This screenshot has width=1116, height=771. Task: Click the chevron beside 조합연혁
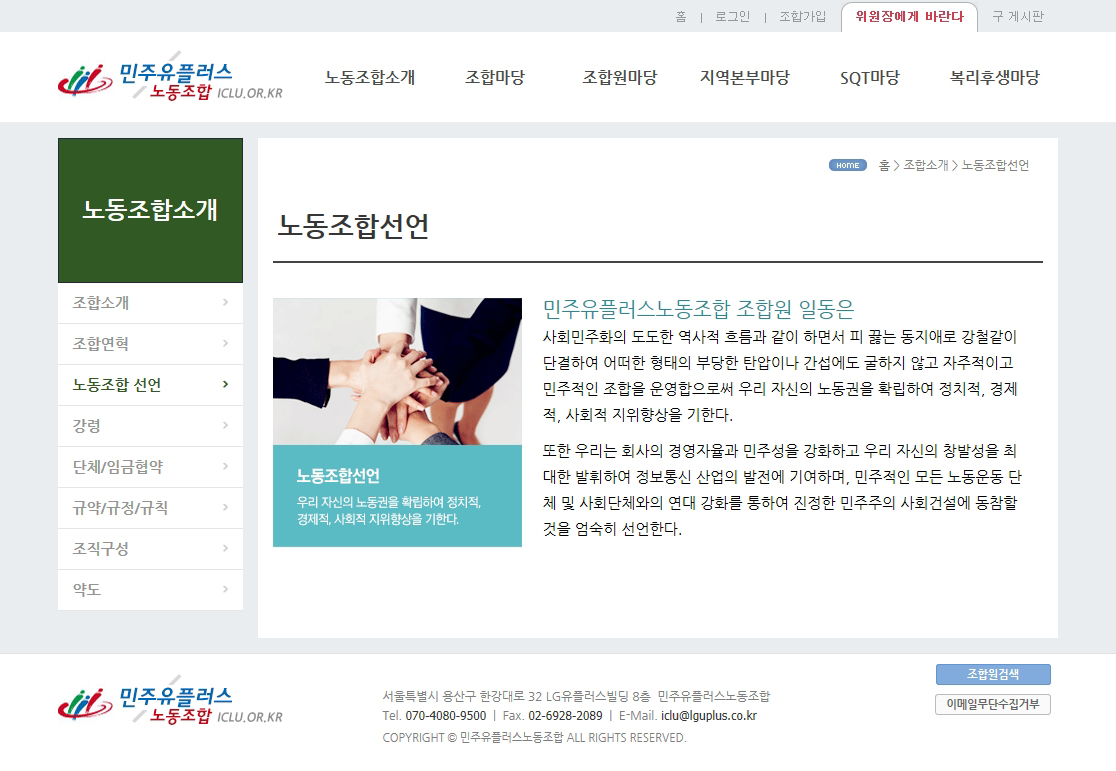[226, 343]
